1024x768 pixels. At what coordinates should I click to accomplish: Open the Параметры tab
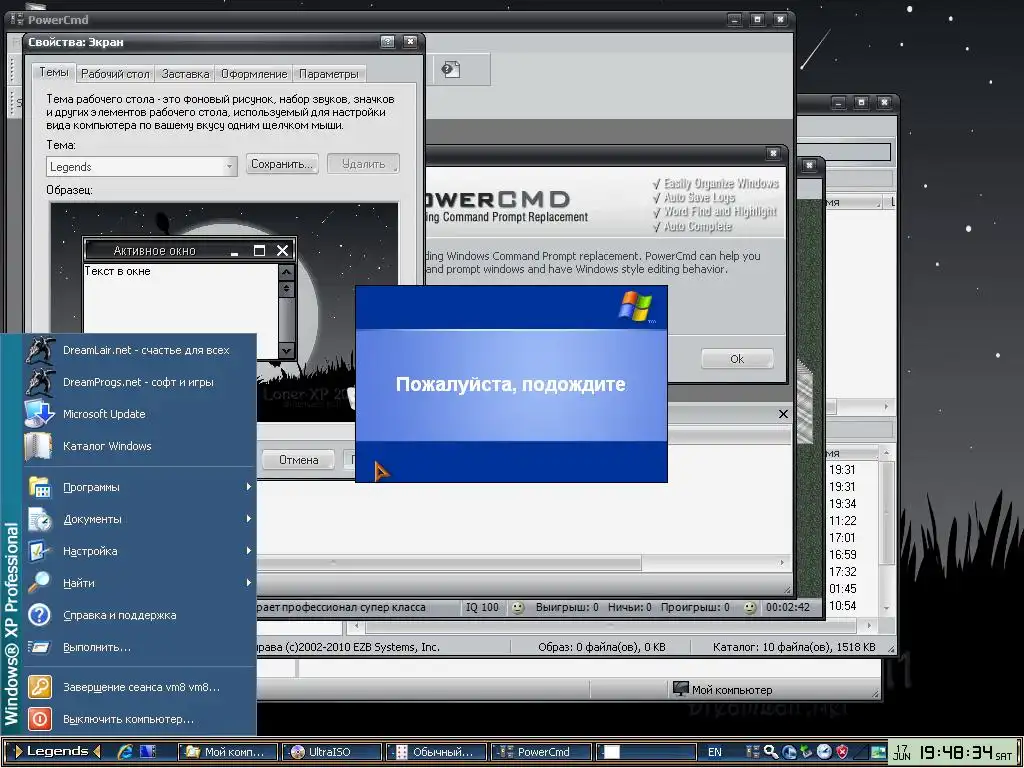click(328, 74)
